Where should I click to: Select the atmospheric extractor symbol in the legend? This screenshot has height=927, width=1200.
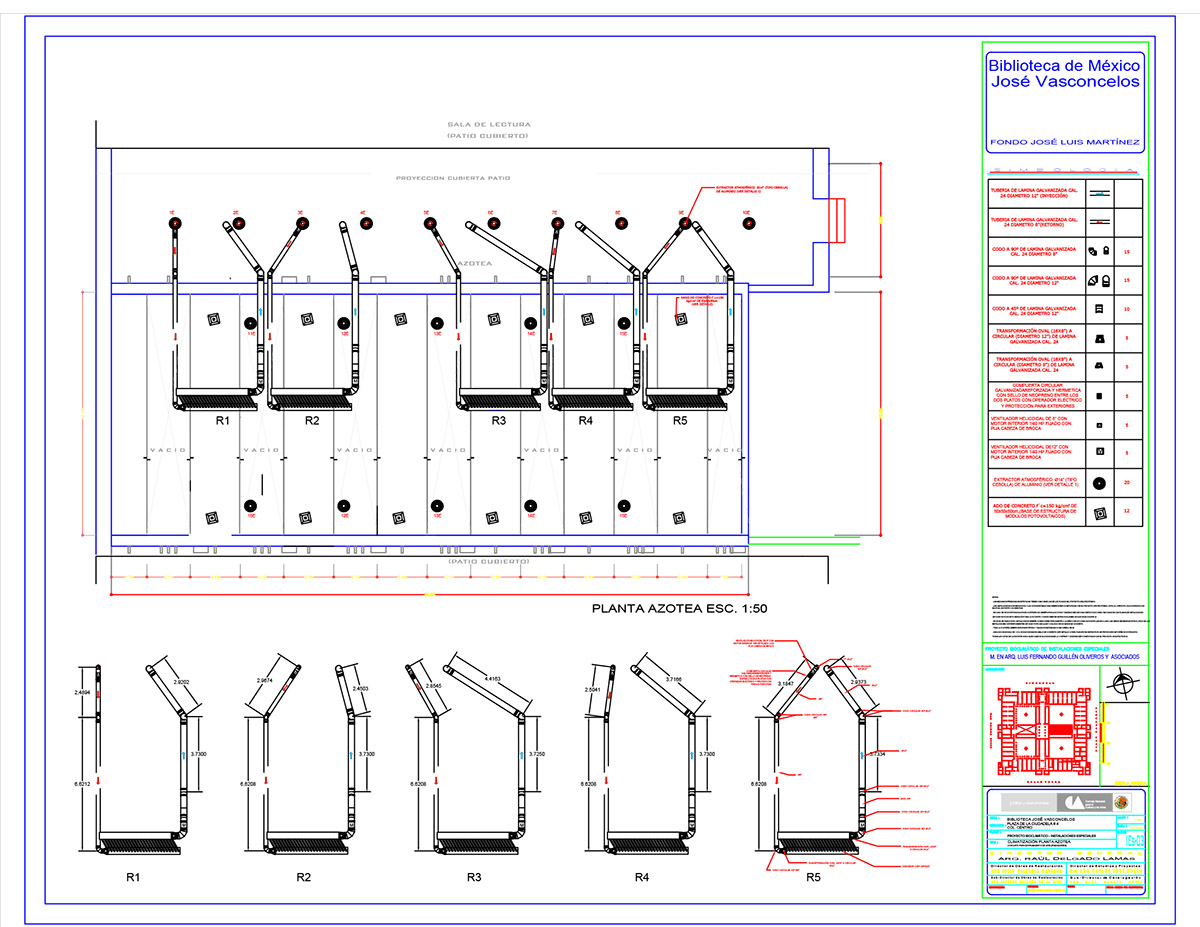point(1100,483)
